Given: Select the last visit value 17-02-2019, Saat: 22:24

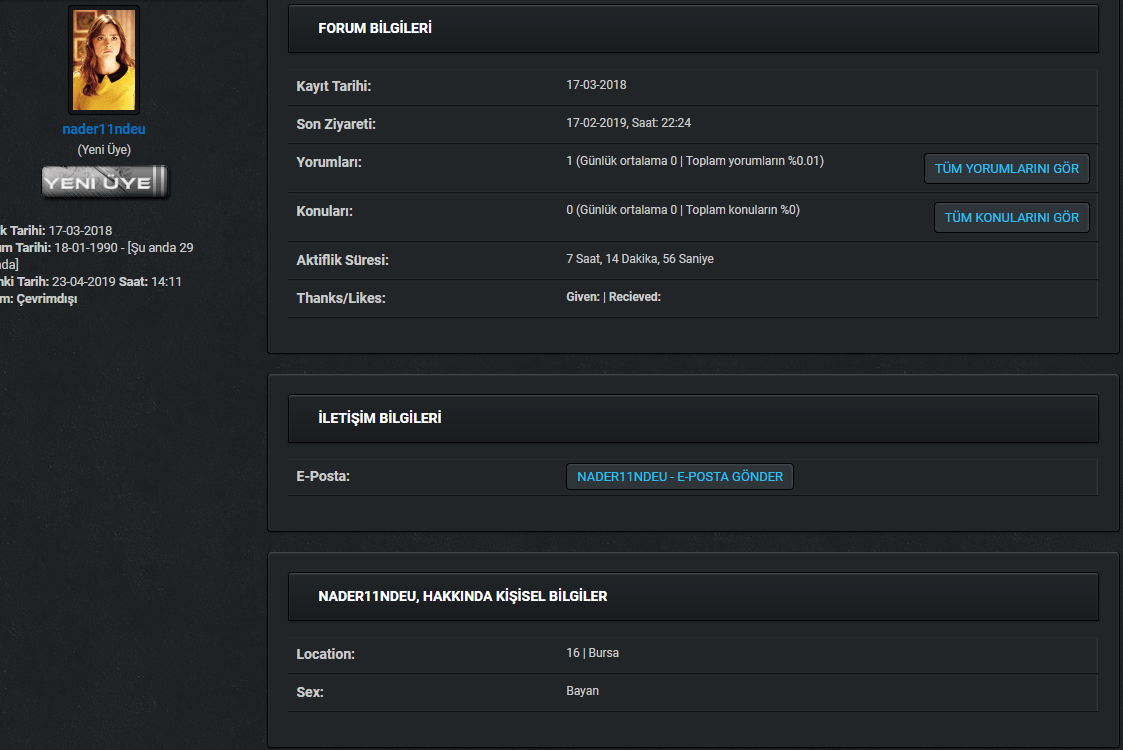Looking at the screenshot, I should tap(628, 122).
